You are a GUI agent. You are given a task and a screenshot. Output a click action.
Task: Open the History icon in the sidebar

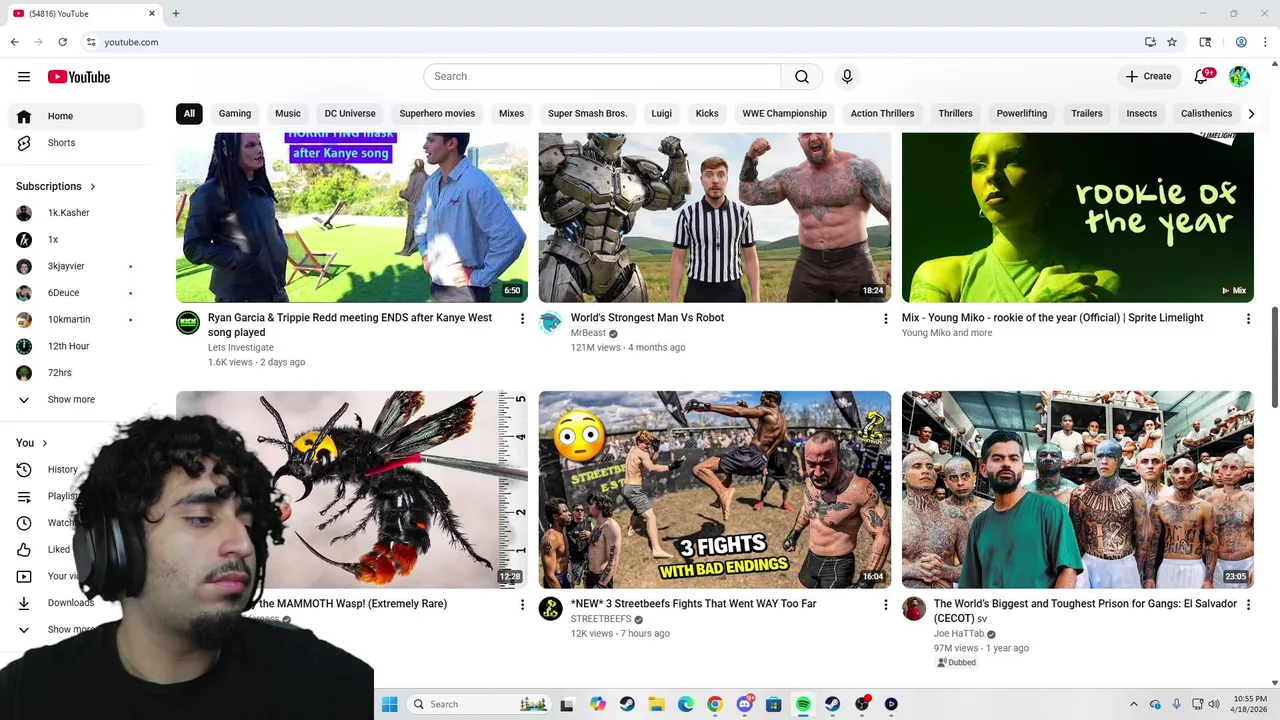coord(24,469)
